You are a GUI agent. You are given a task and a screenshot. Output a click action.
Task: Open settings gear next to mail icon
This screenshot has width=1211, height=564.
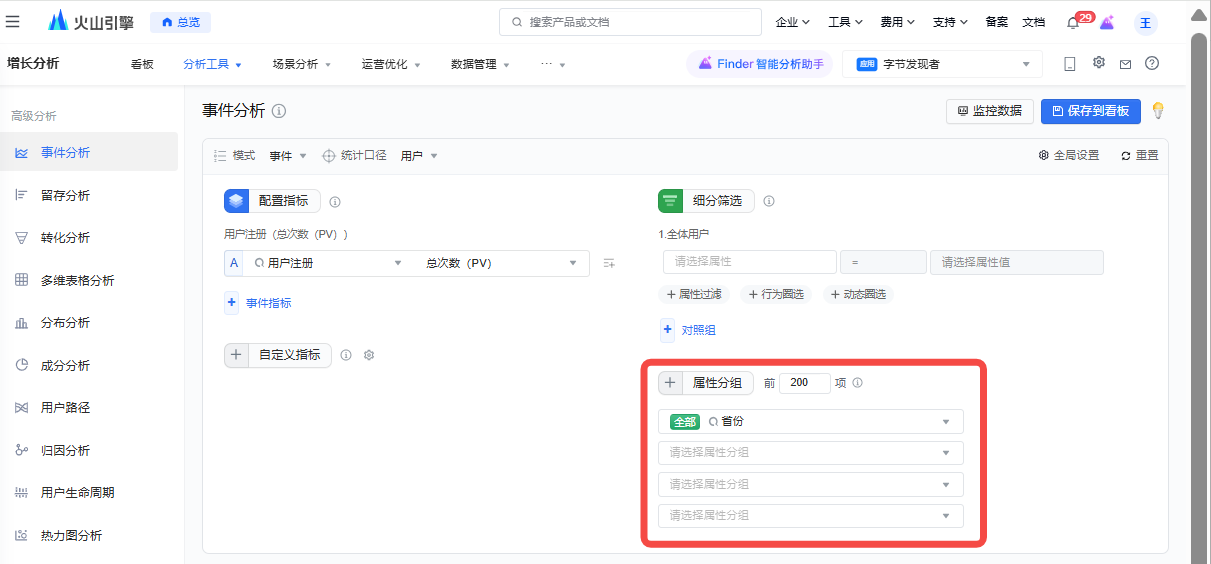1098,63
